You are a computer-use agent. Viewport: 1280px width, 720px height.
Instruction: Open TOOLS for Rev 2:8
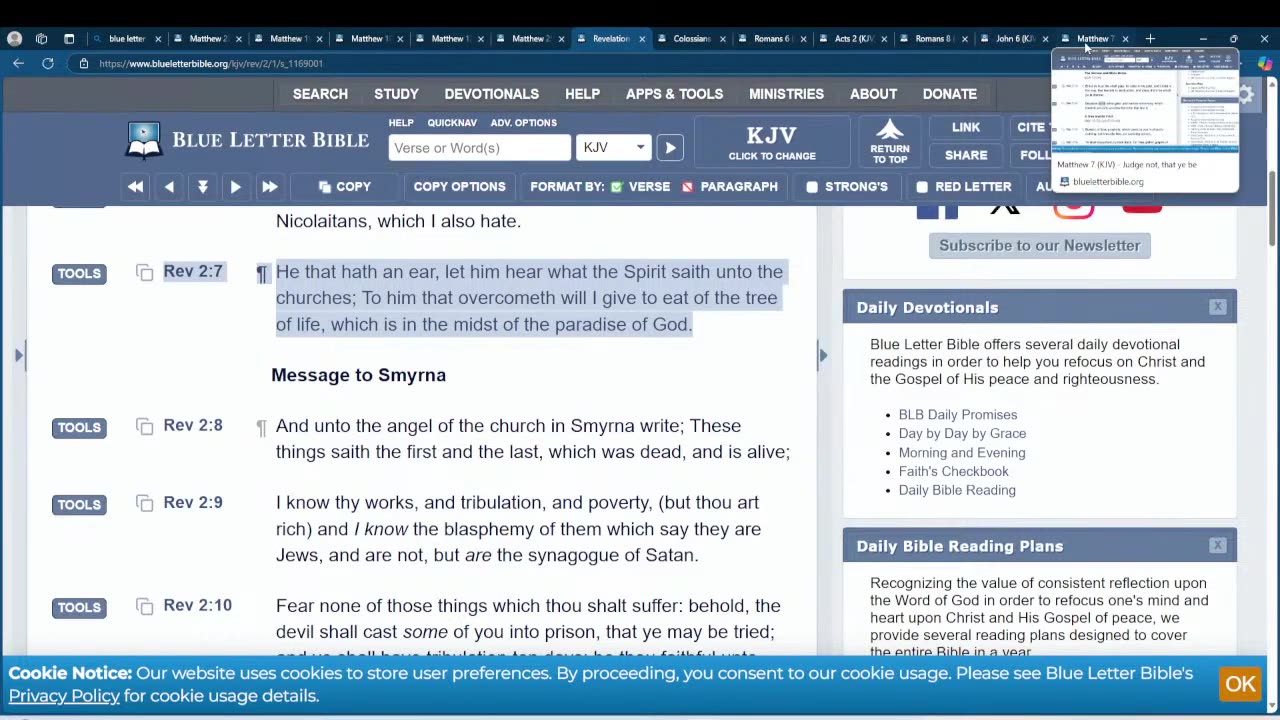pyautogui.click(x=79, y=427)
